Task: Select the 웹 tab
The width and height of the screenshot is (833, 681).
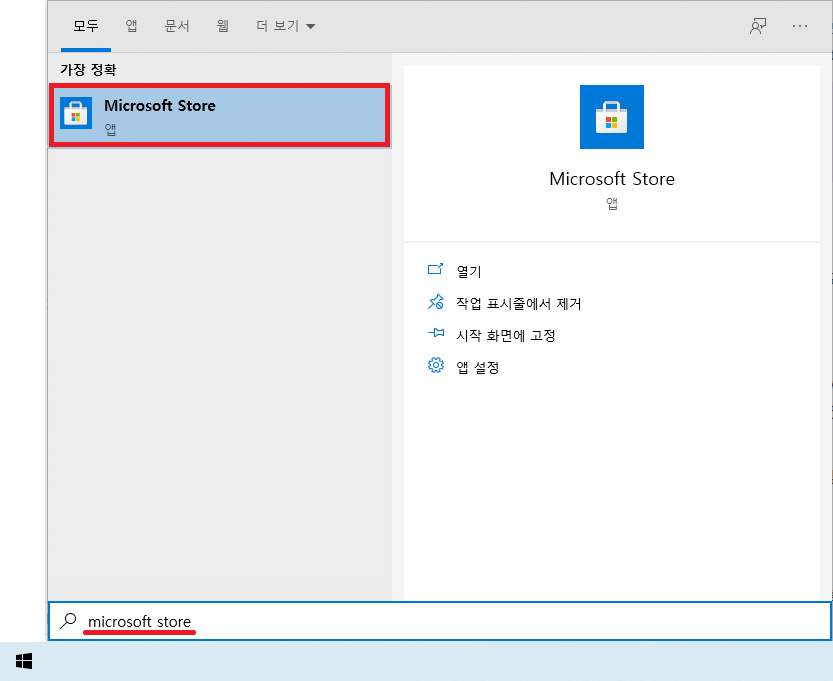Action: [x=222, y=26]
